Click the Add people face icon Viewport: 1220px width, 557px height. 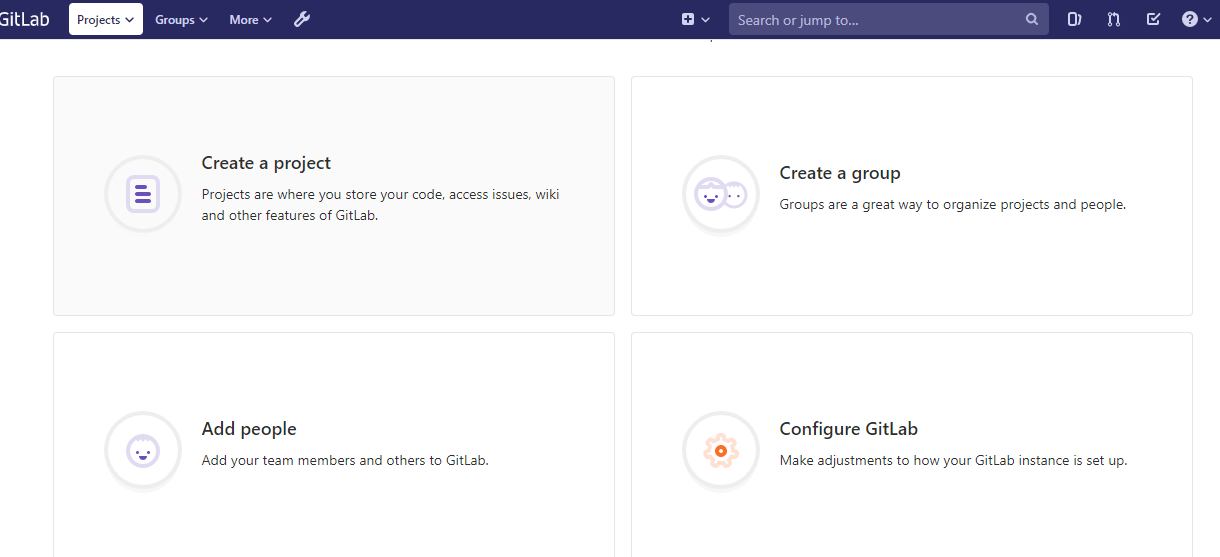point(143,450)
